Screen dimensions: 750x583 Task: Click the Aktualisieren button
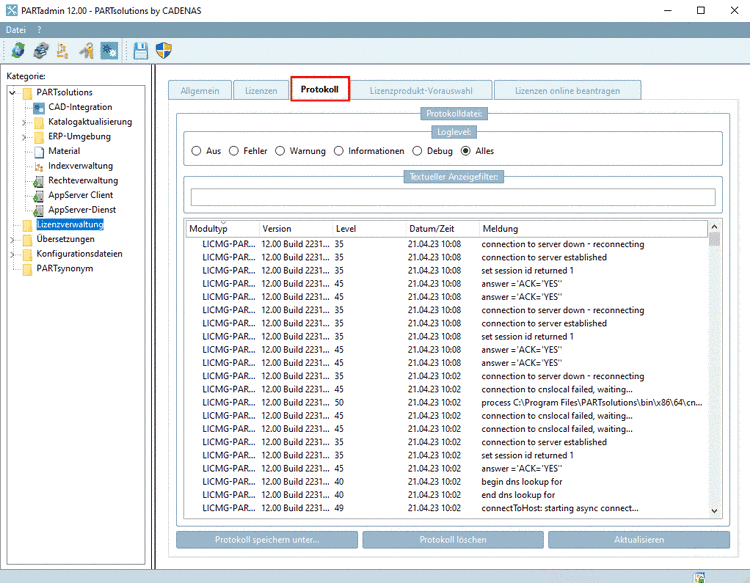(x=639, y=540)
